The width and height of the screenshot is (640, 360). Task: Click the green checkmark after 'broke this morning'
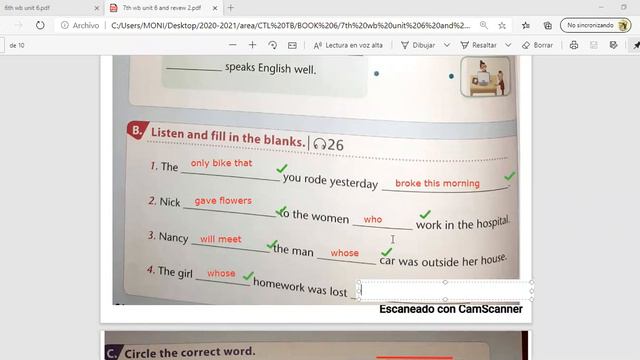(x=509, y=176)
